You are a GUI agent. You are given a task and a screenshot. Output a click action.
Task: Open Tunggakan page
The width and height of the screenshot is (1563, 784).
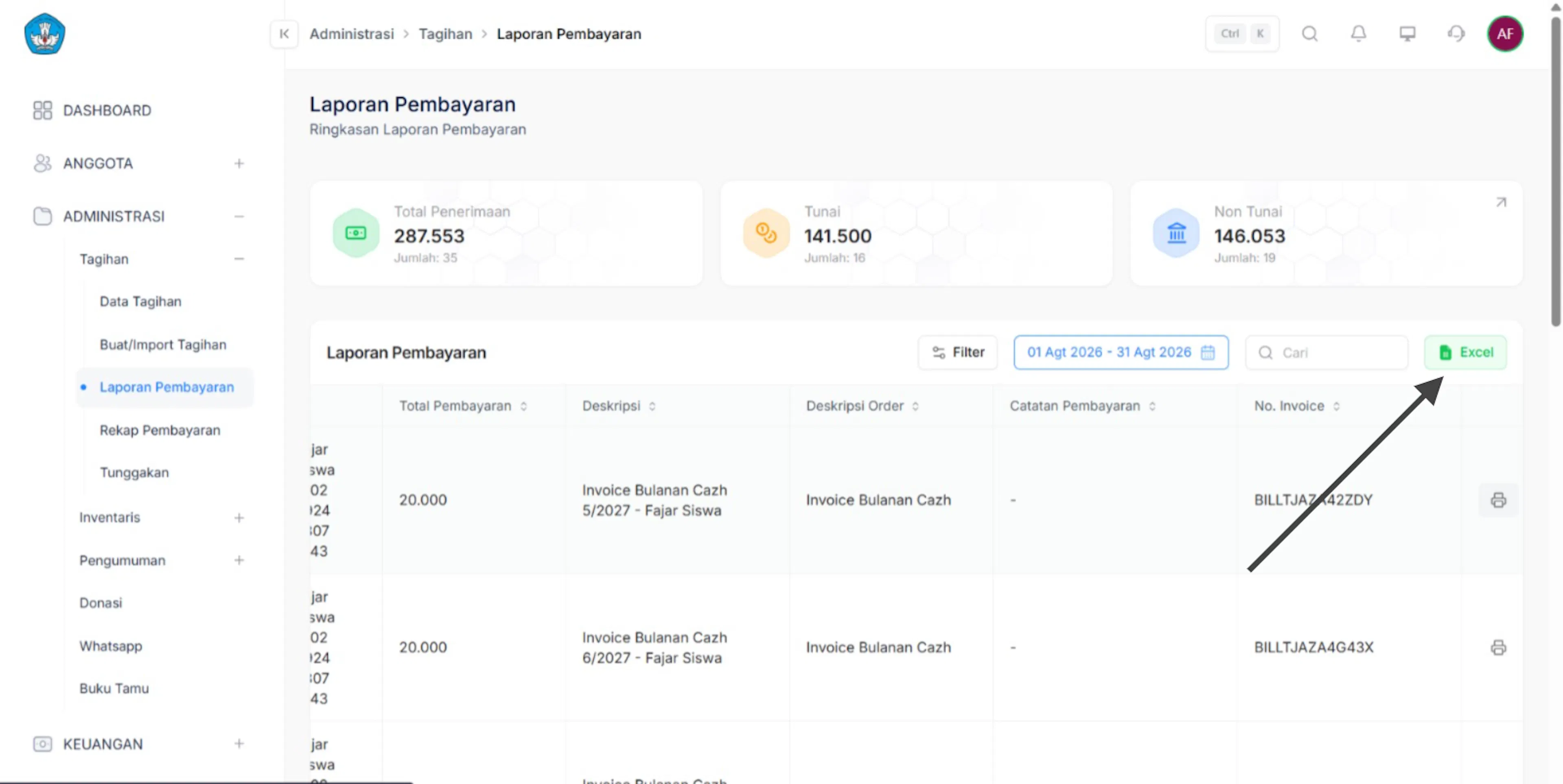pyautogui.click(x=134, y=472)
